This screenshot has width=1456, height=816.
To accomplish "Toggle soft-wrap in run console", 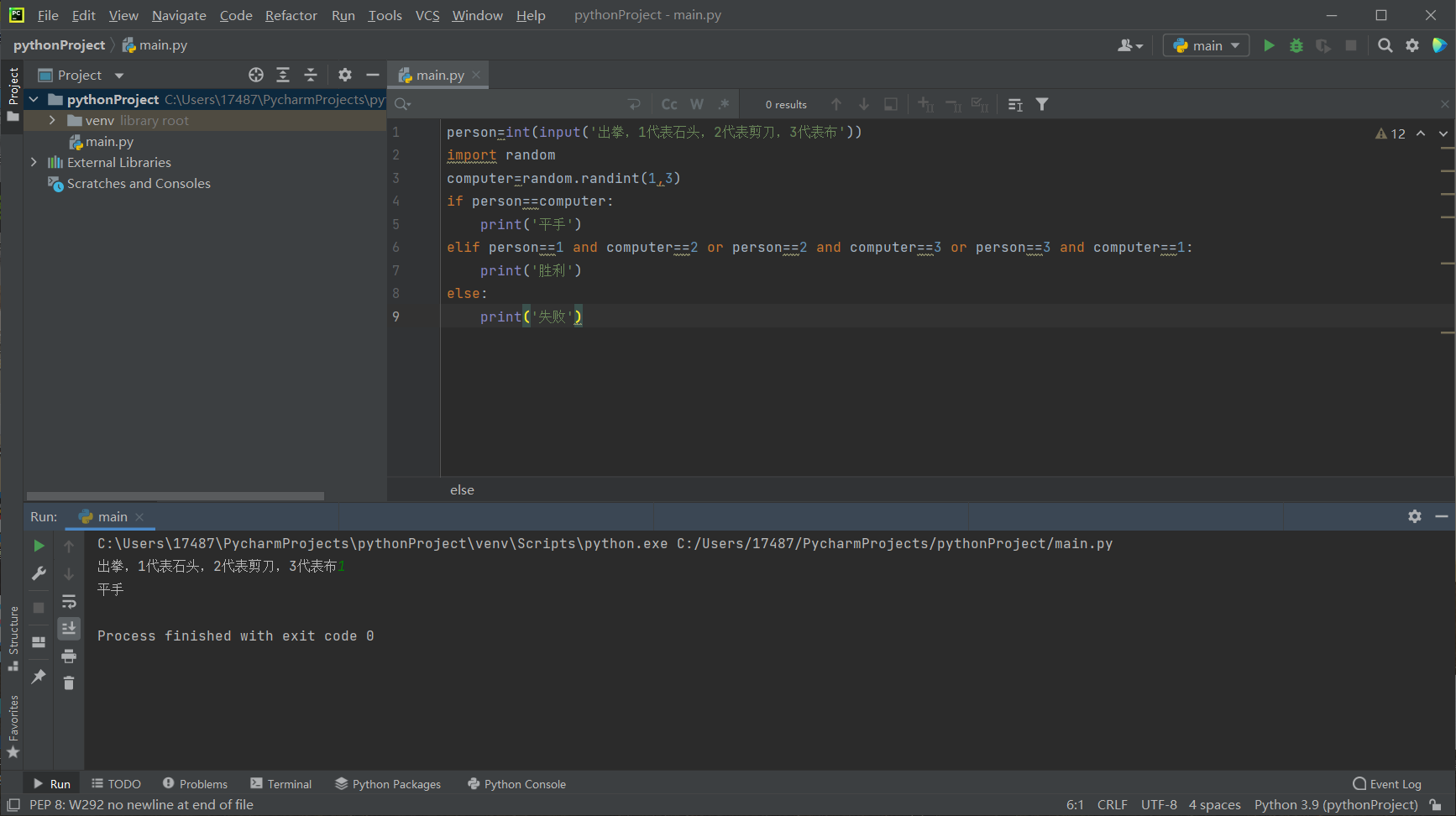I will (x=69, y=602).
